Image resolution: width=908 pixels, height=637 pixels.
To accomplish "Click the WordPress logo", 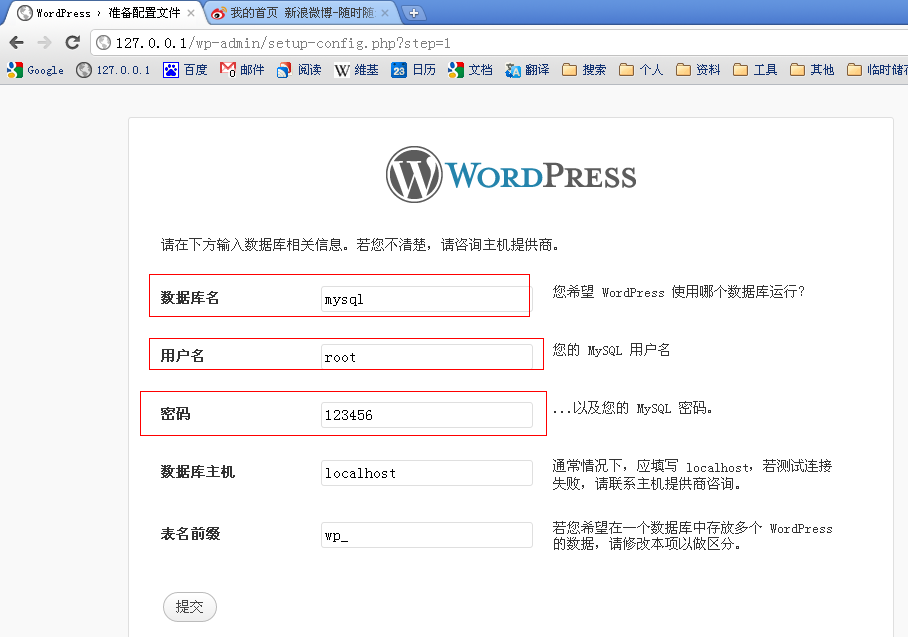I will 511,175.
